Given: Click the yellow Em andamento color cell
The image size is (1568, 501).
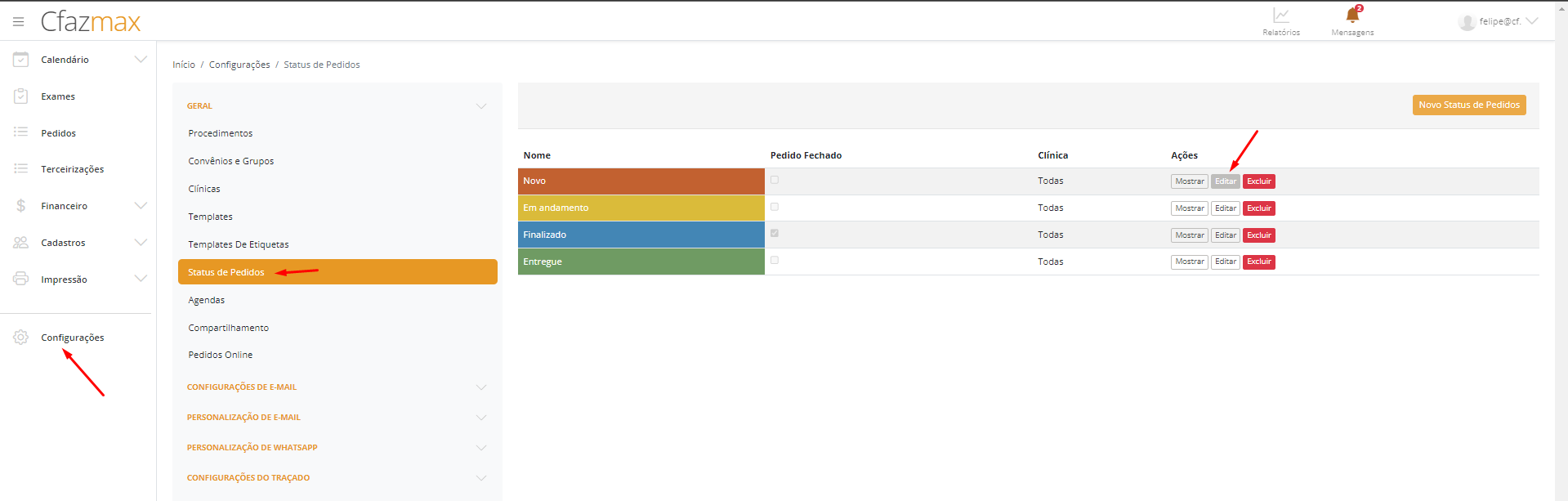Looking at the screenshot, I should 641,208.
